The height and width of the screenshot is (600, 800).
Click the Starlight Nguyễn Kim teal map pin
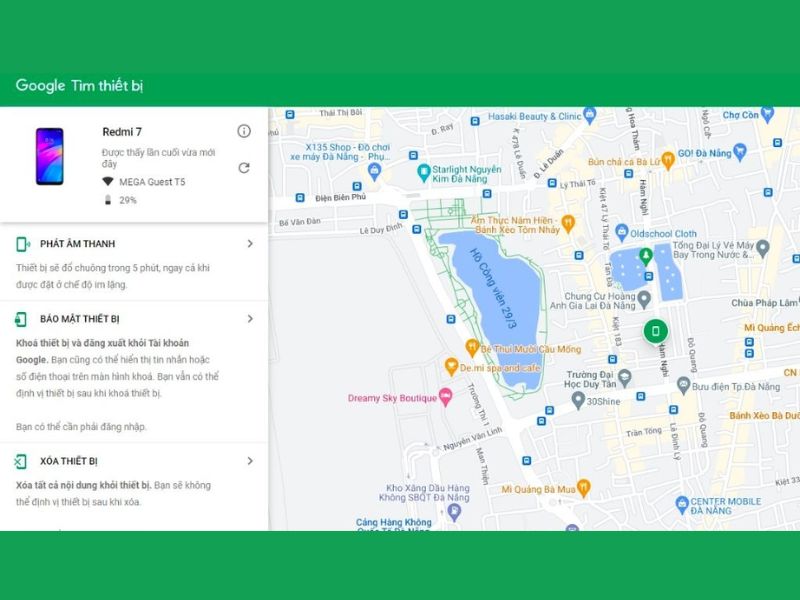(x=424, y=171)
